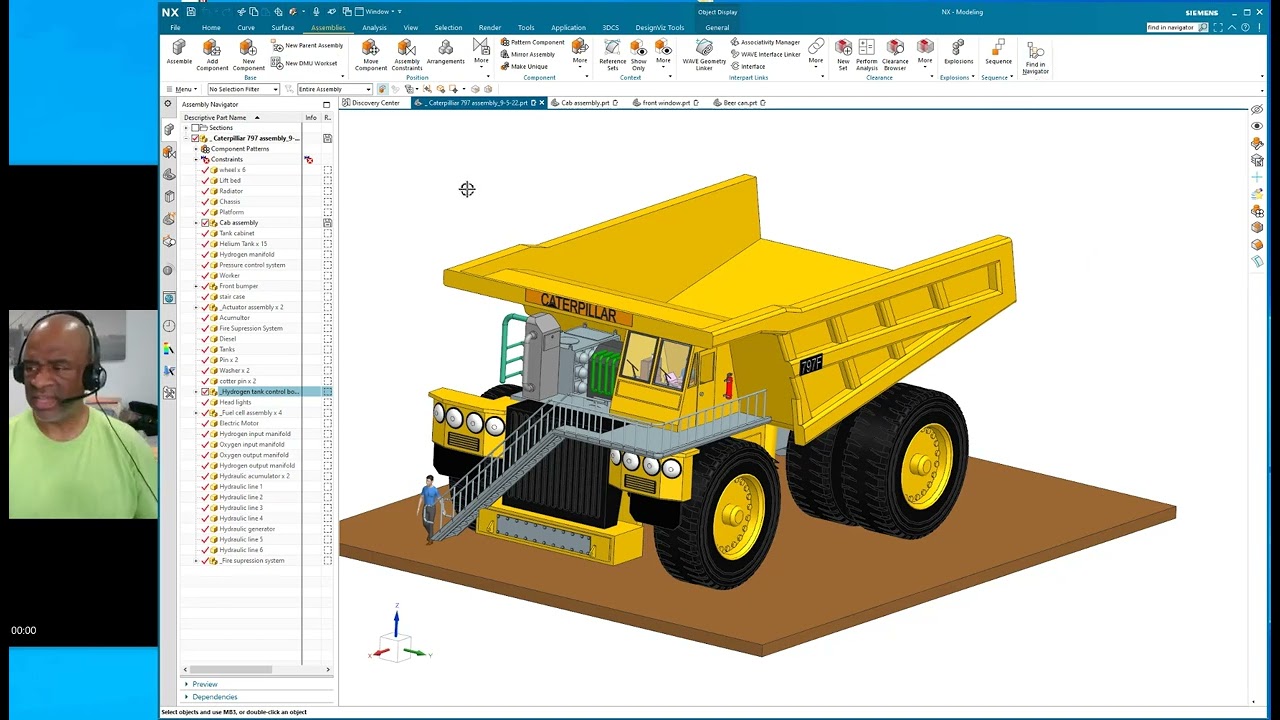Launch the WAVE Geometry Linker
The height and width of the screenshot is (720, 1280).
click(x=704, y=55)
